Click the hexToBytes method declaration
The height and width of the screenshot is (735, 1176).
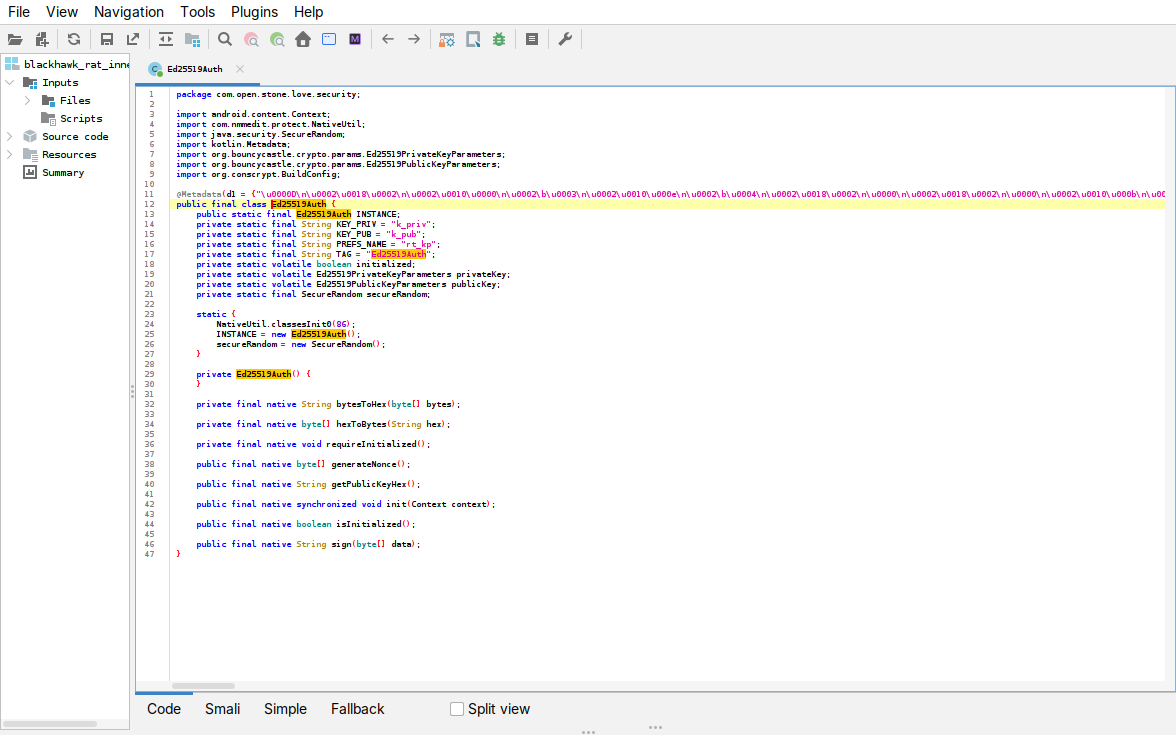[x=323, y=424]
